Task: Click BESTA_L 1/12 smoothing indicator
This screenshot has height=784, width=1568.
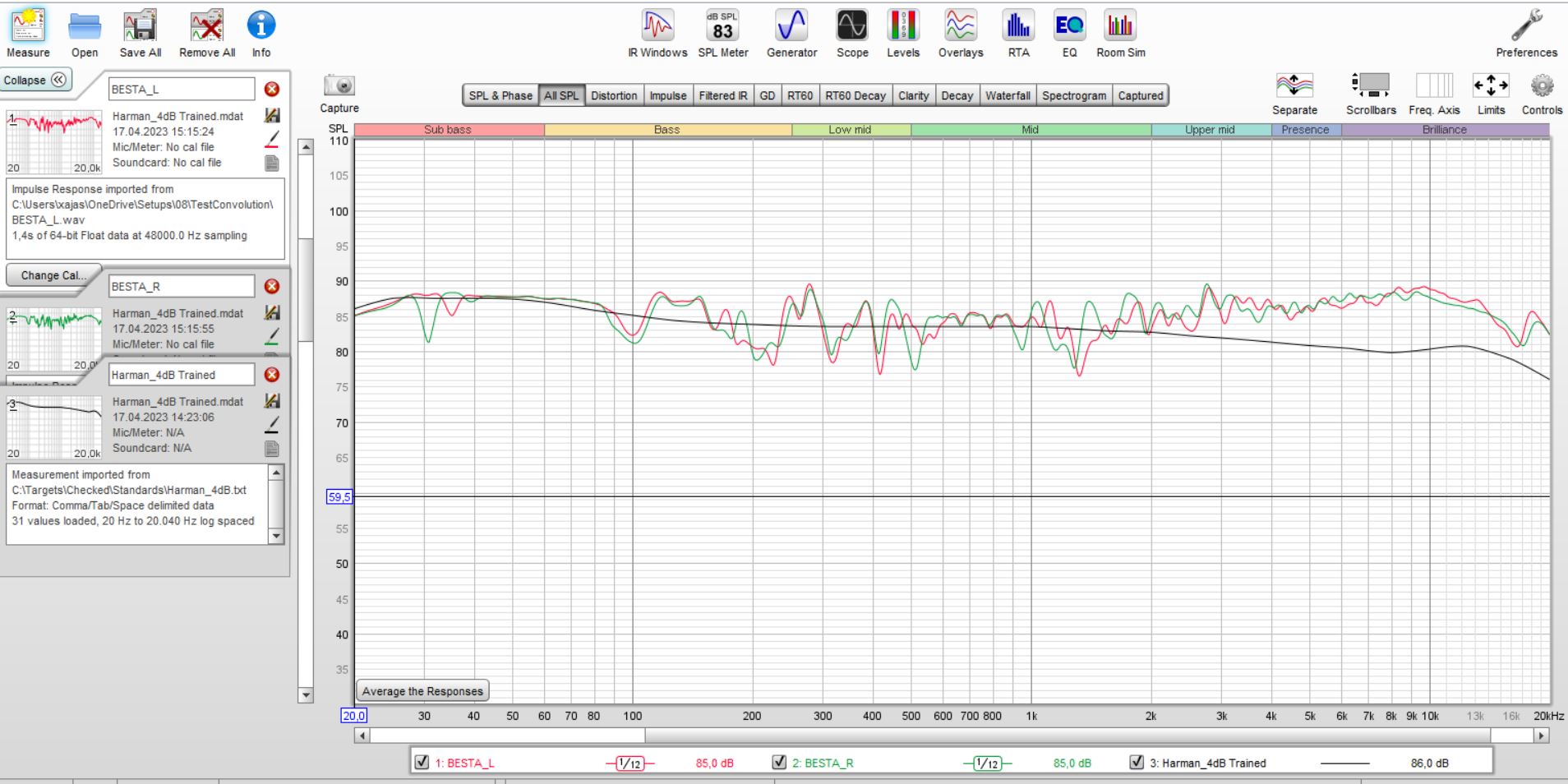Action: (630, 763)
